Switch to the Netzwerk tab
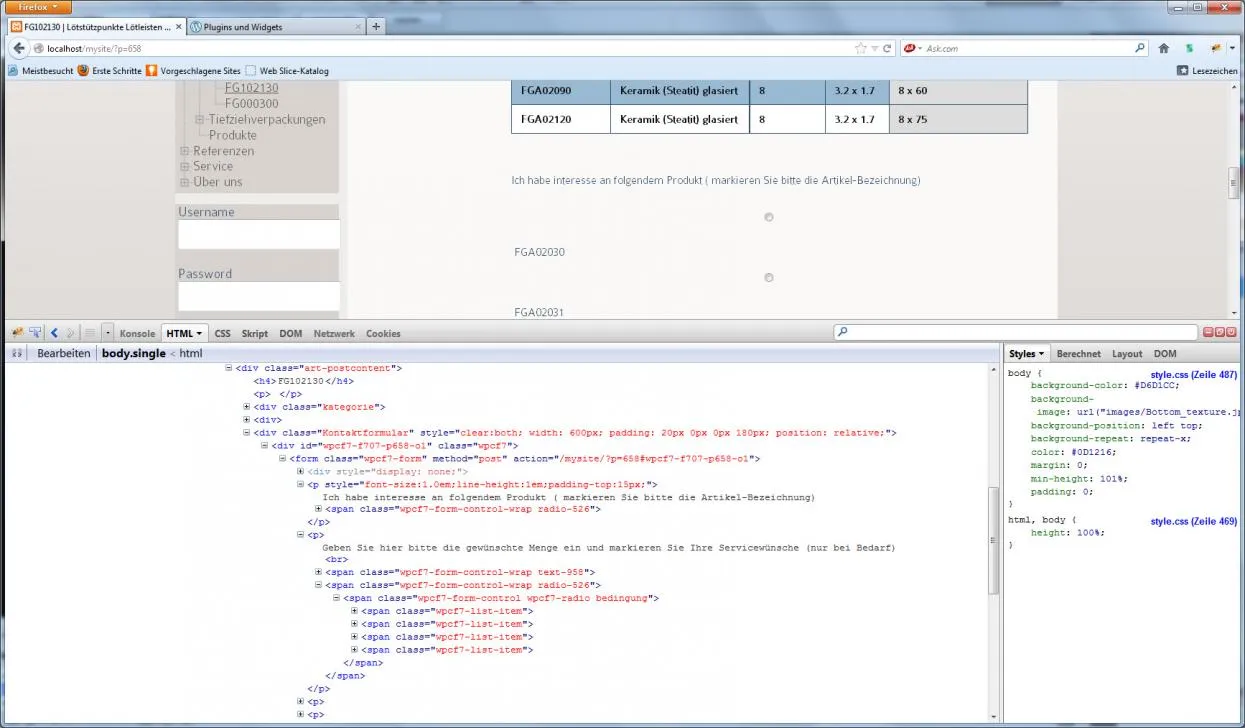This screenshot has height=728, width=1245. pos(334,334)
